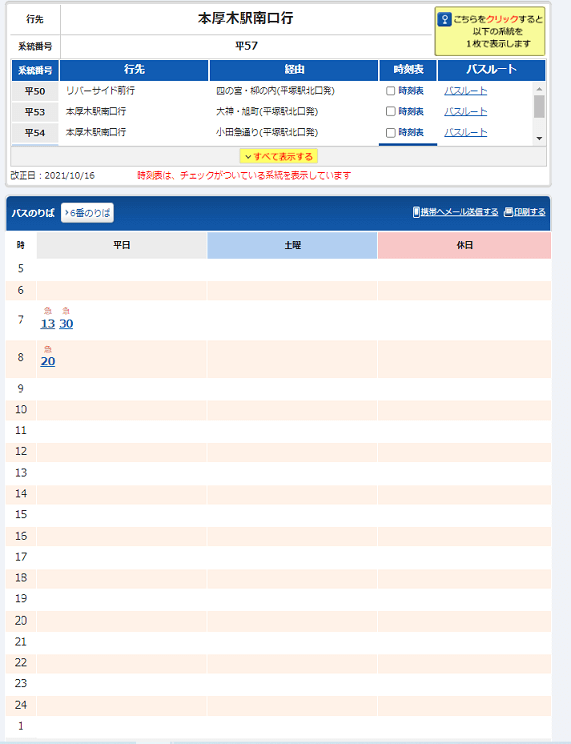Click the yellow single-sheet display banner

click(490, 31)
